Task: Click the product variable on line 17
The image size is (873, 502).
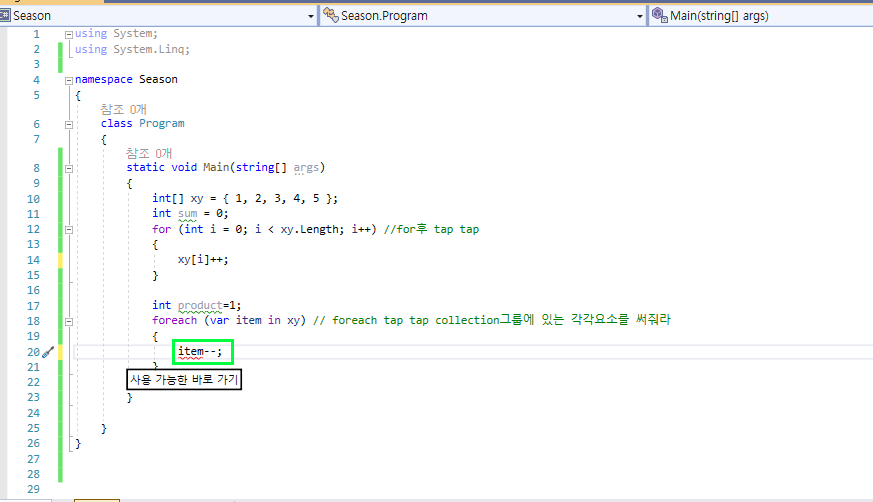Action: tap(200, 305)
